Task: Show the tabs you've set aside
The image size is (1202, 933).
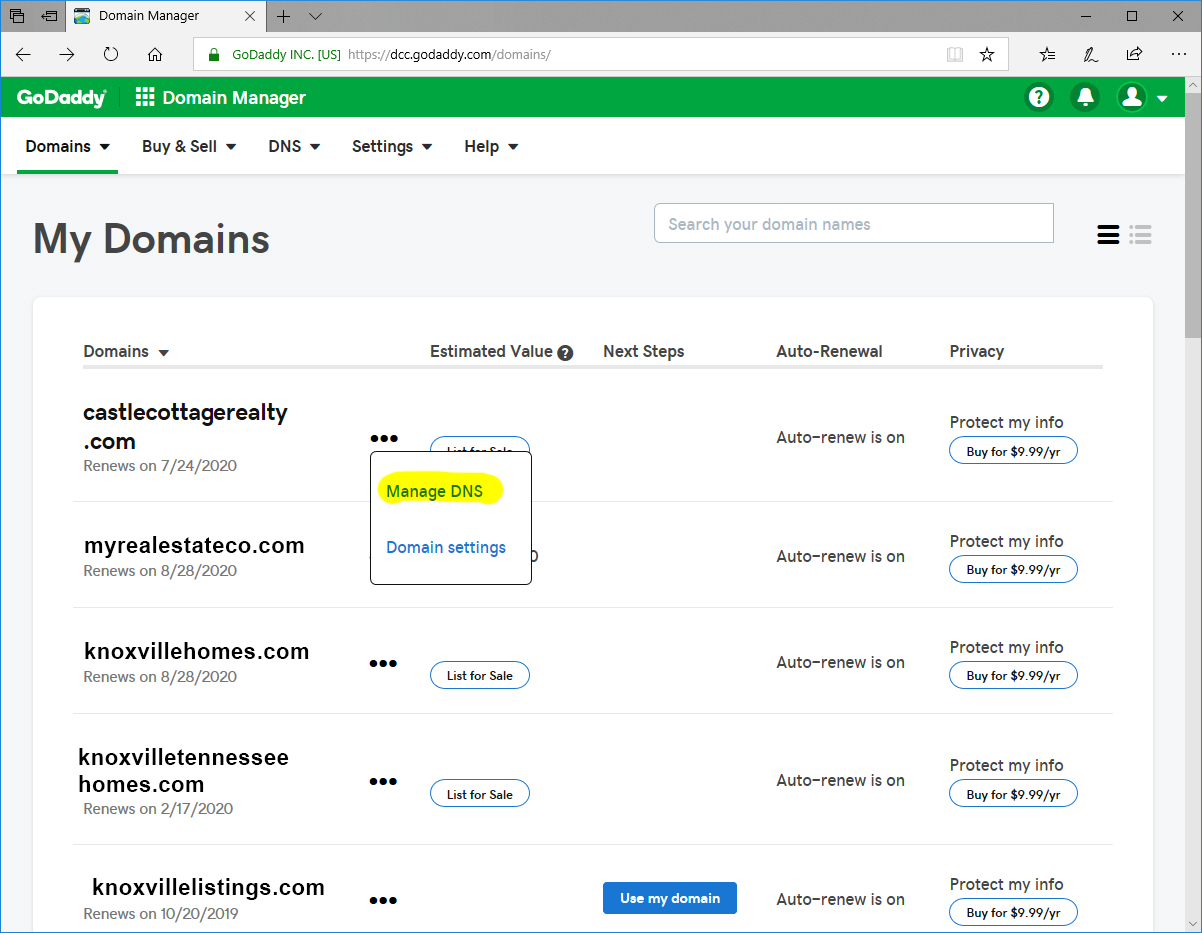Action: click(x=17, y=16)
